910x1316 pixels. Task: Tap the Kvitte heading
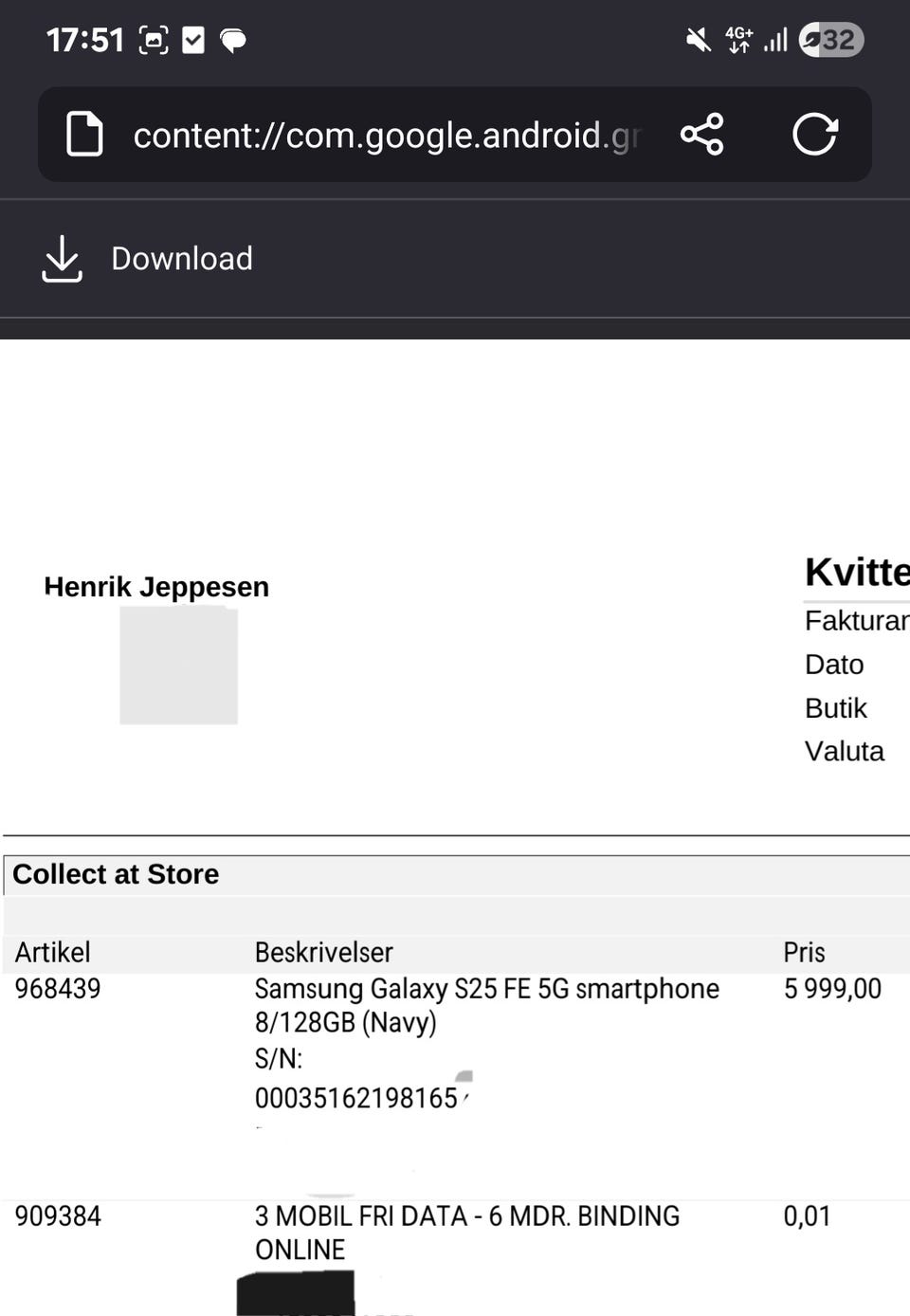click(x=857, y=573)
